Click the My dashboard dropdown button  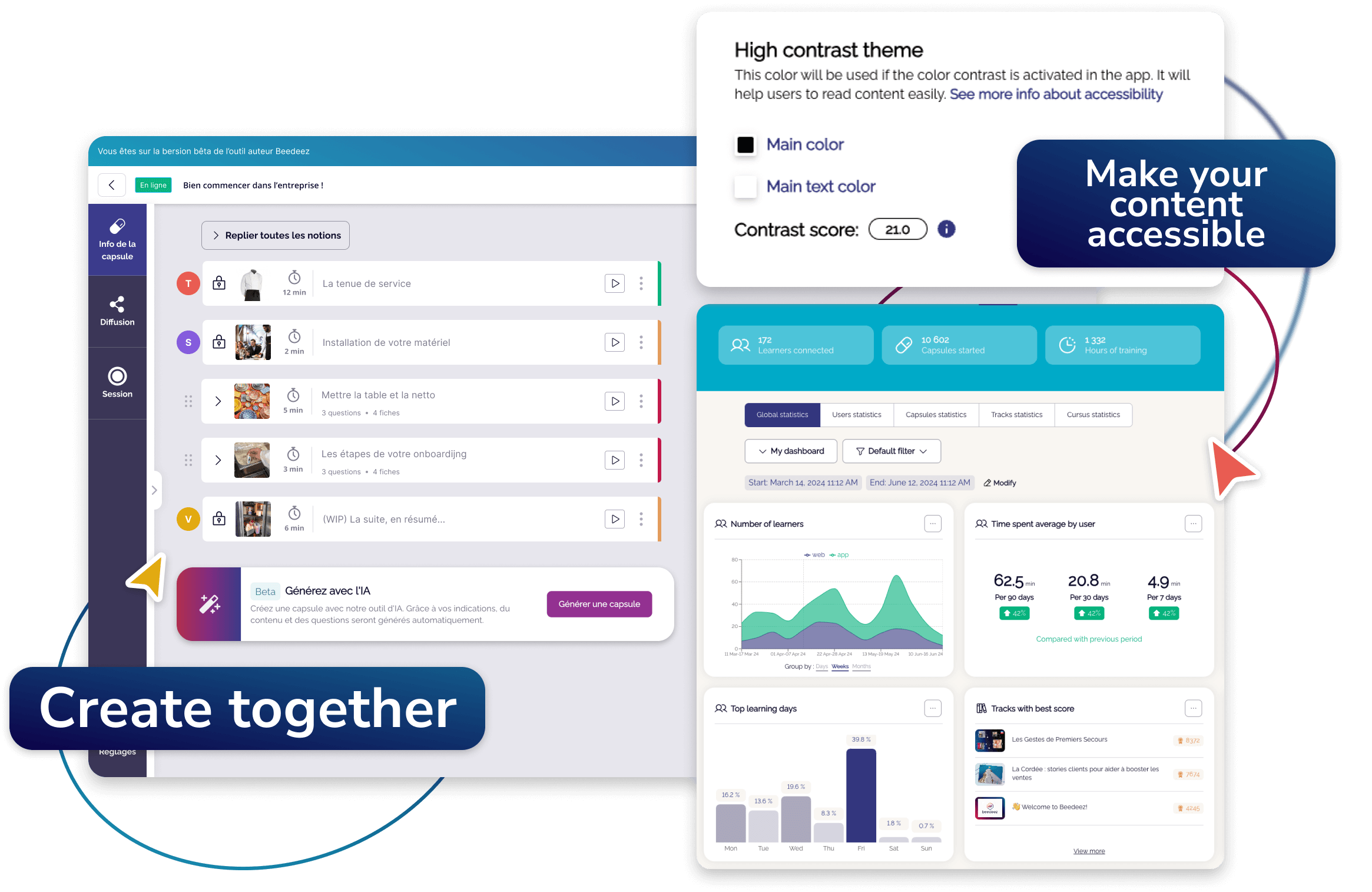point(790,451)
